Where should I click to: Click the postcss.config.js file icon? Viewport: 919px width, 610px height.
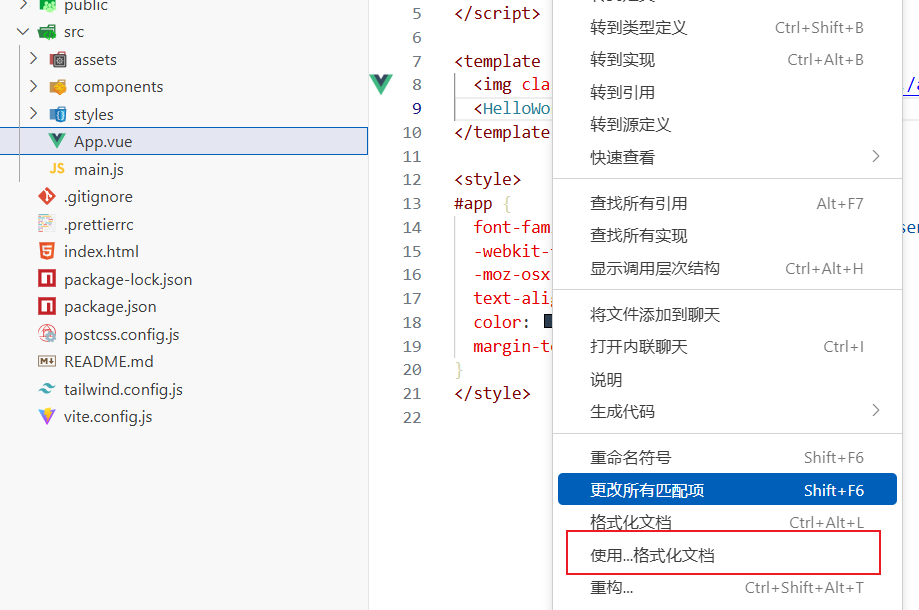pos(47,334)
